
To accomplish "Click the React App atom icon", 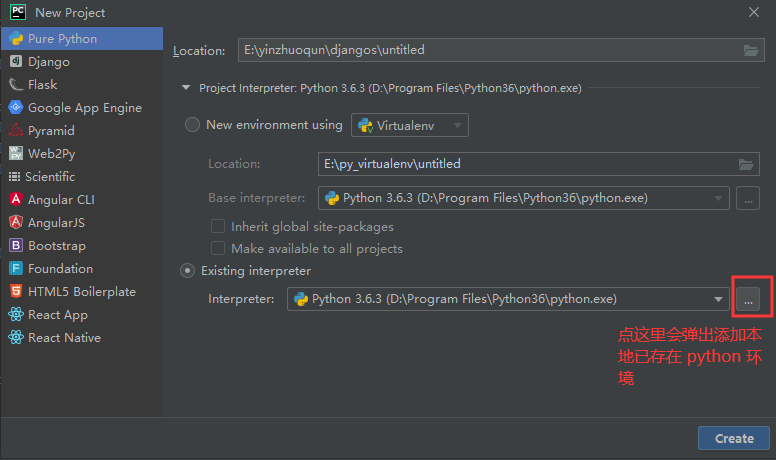I will point(16,314).
